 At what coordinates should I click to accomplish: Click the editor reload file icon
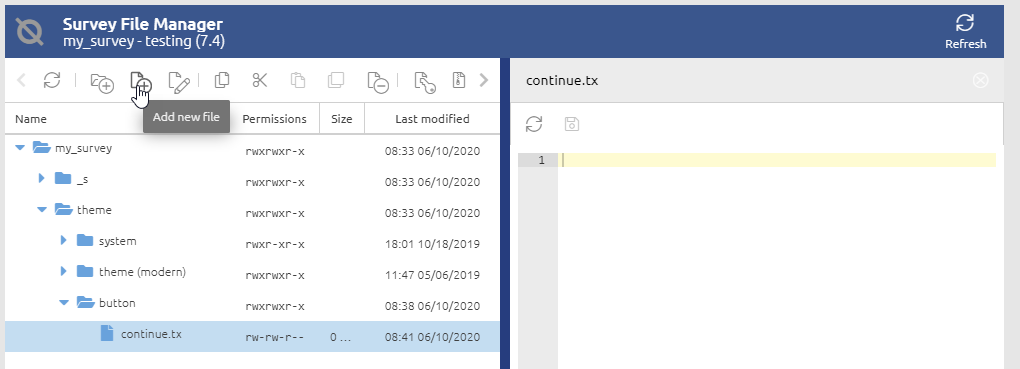click(x=534, y=124)
